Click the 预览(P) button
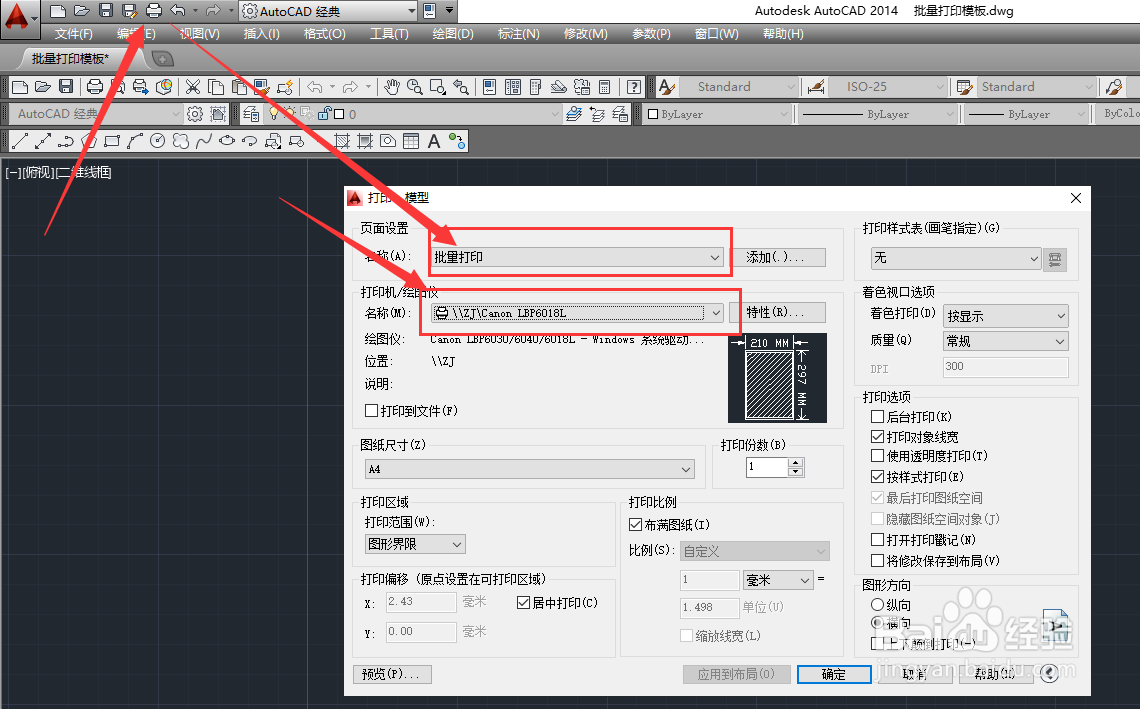 (x=392, y=674)
